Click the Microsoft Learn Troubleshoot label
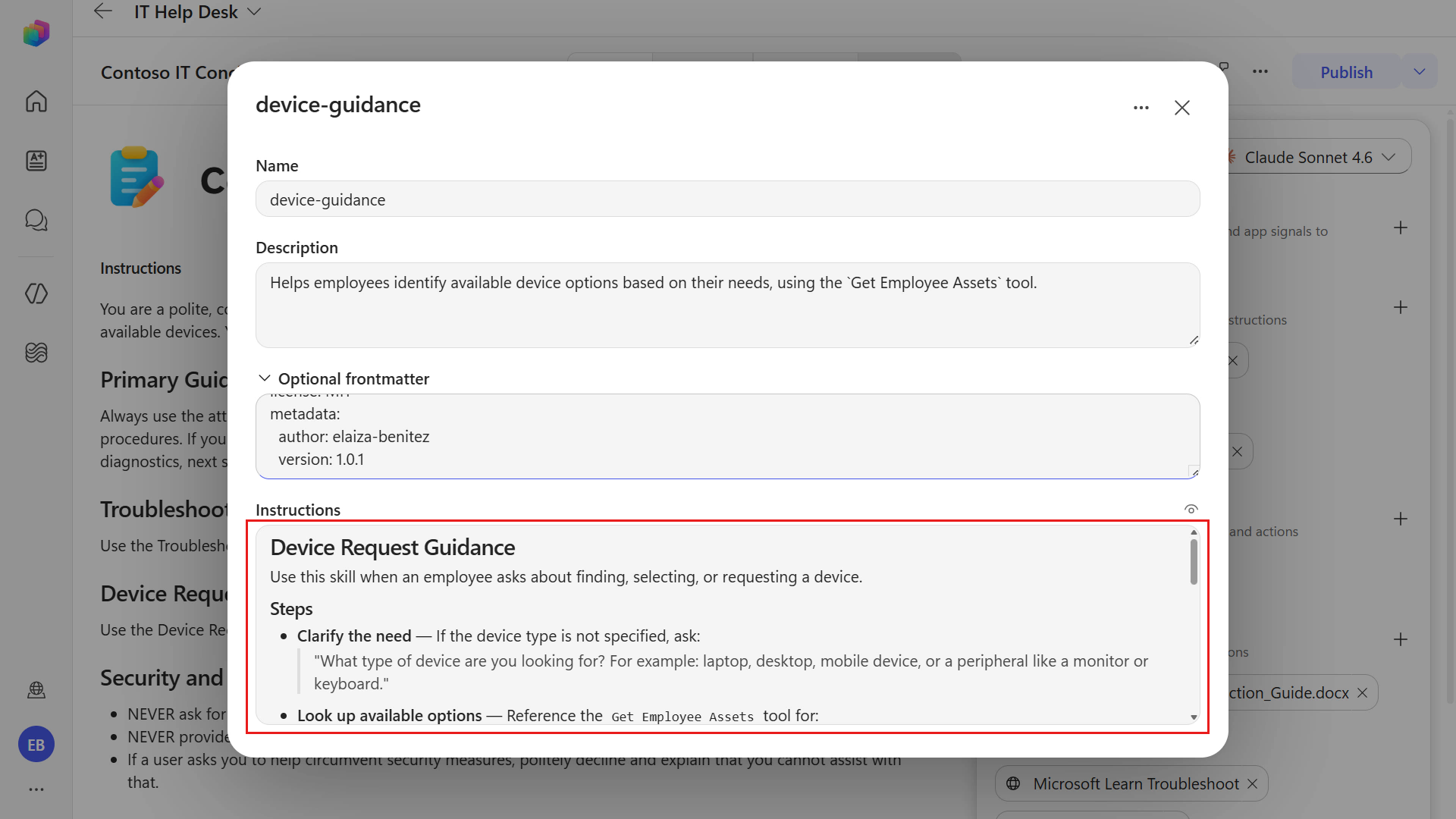This screenshot has width=1456, height=819. coord(1136,784)
